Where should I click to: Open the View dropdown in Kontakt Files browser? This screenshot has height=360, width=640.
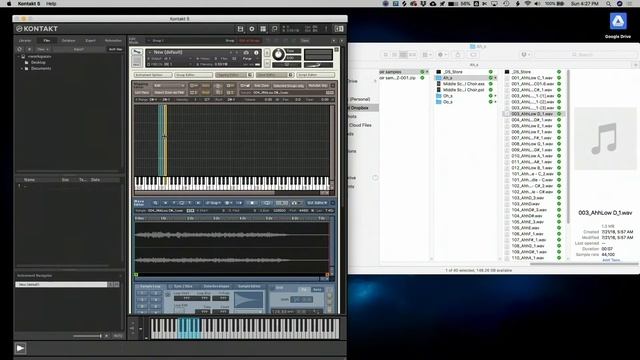coord(43,49)
